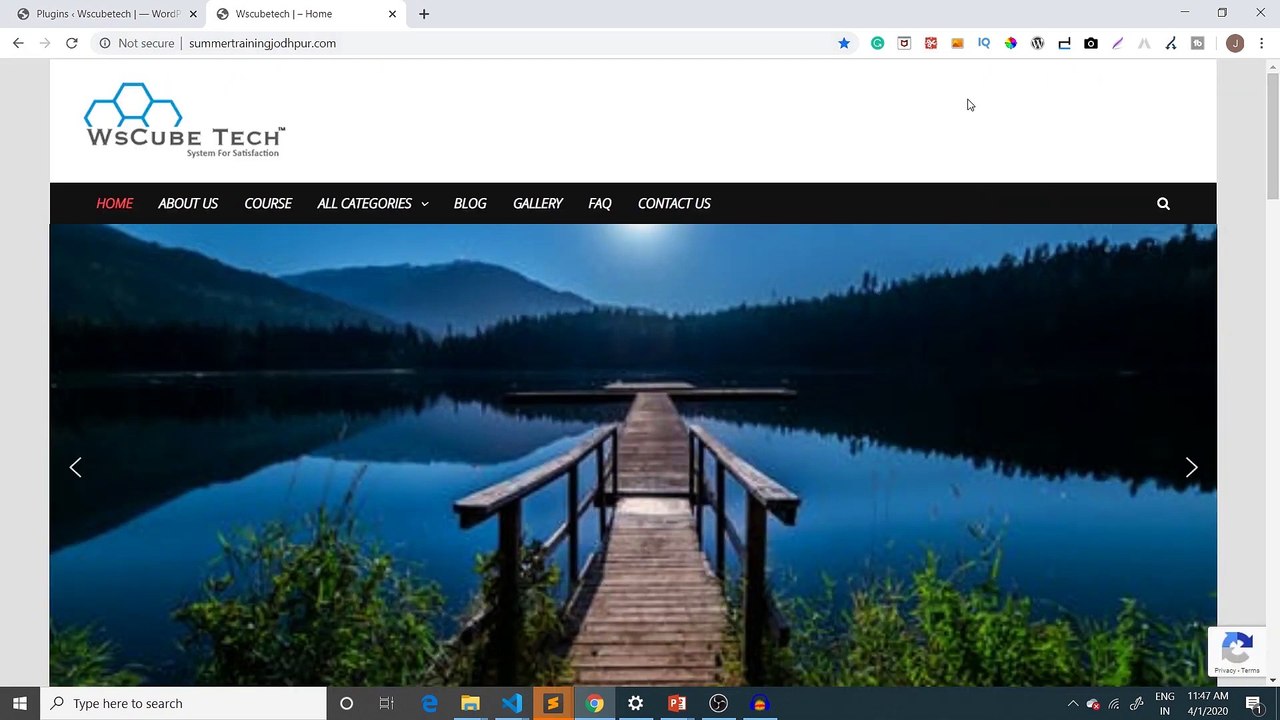This screenshot has width=1280, height=720.
Task: Click the bookmark star in address bar
Action: [844, 43]
